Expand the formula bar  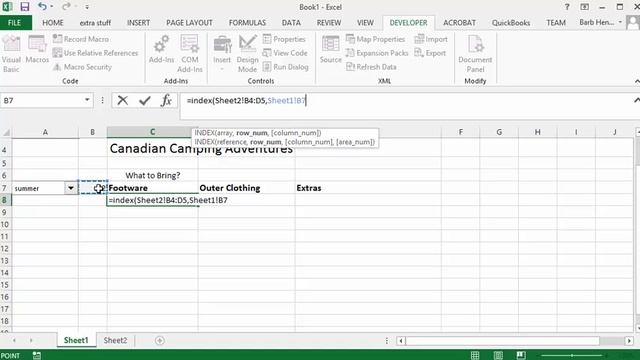(x=636, y=100)
